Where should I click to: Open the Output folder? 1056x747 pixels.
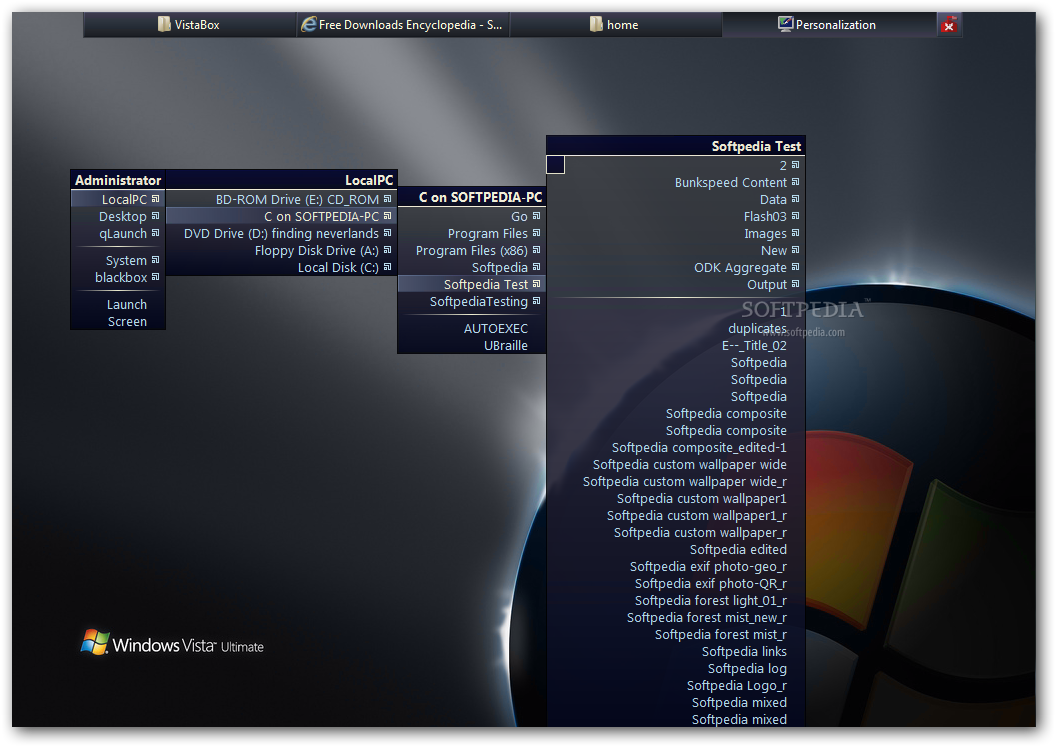coord(676,284)
